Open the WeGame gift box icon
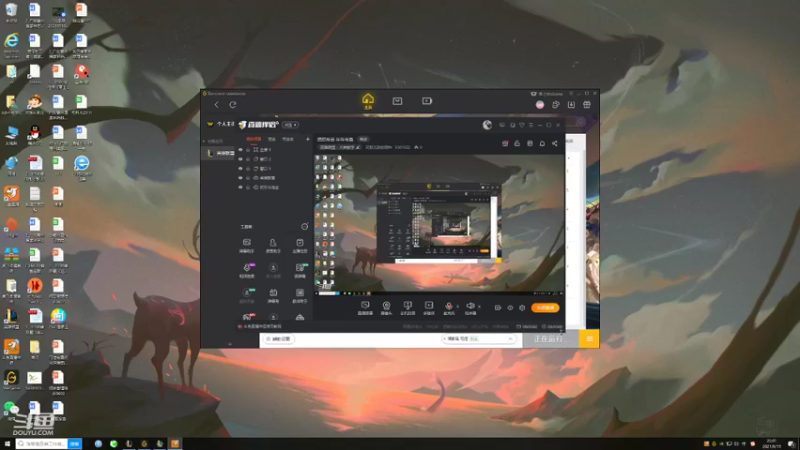 coord(587,105)
